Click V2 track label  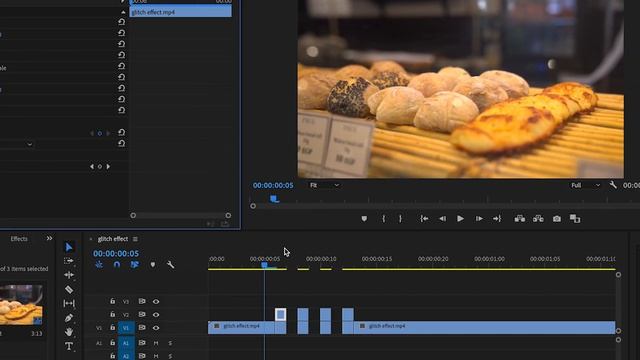coord(126,315)
